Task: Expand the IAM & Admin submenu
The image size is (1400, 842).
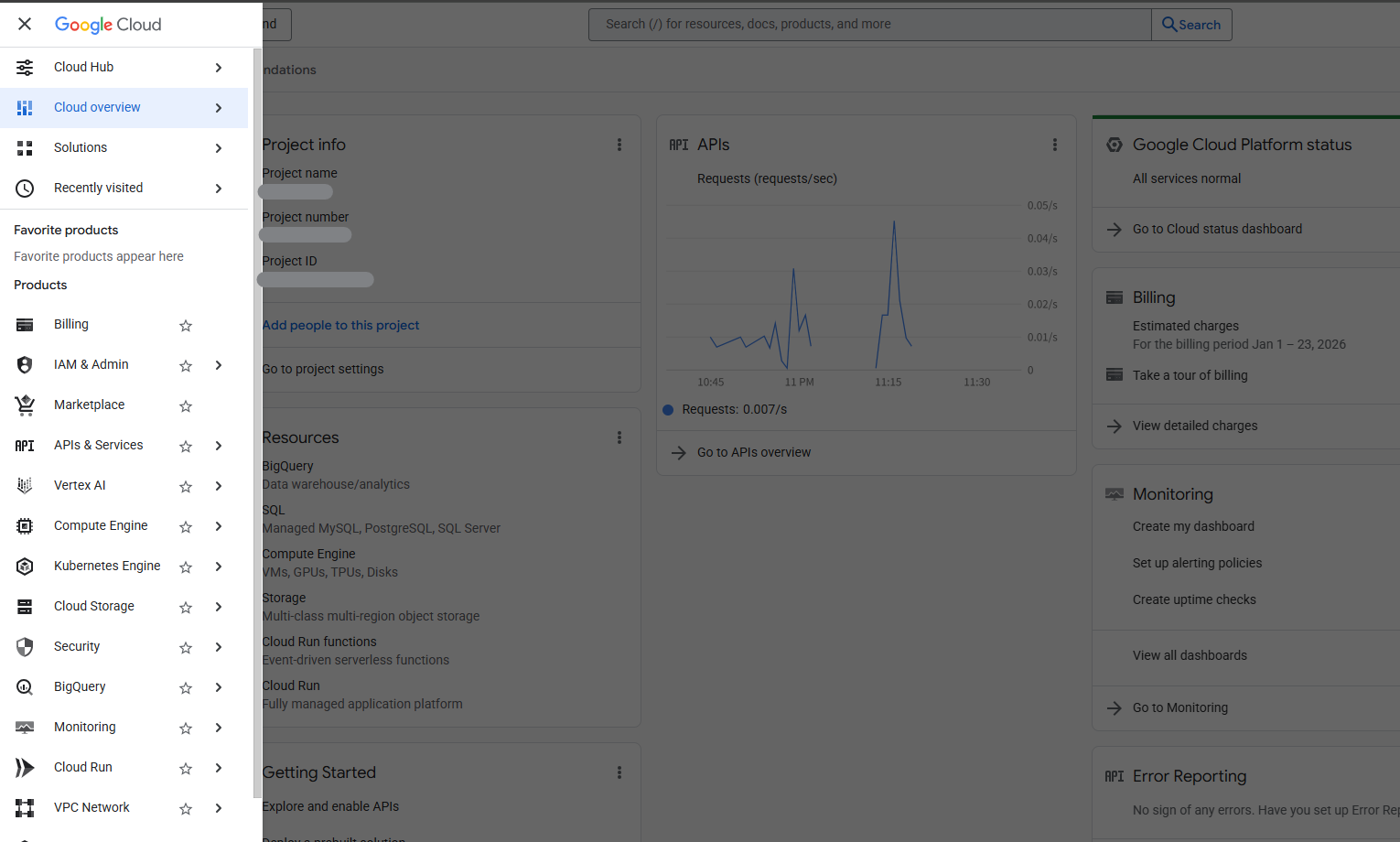Action: pos(218,364)
